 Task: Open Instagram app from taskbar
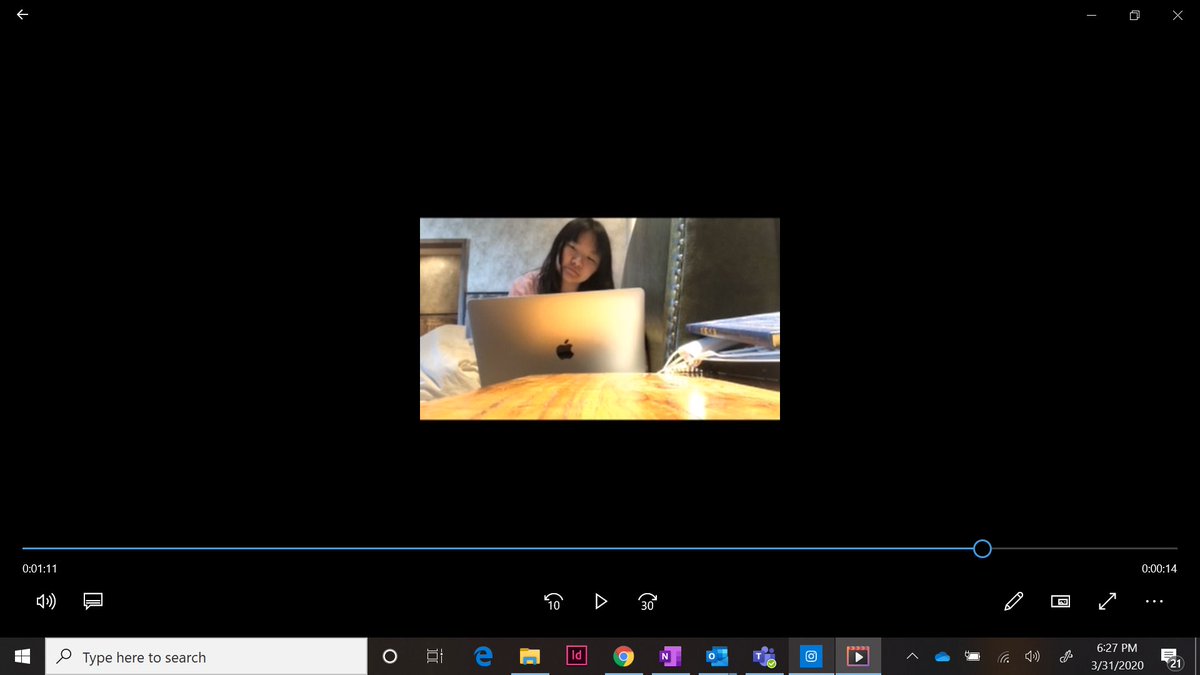[x=812, y=657]
